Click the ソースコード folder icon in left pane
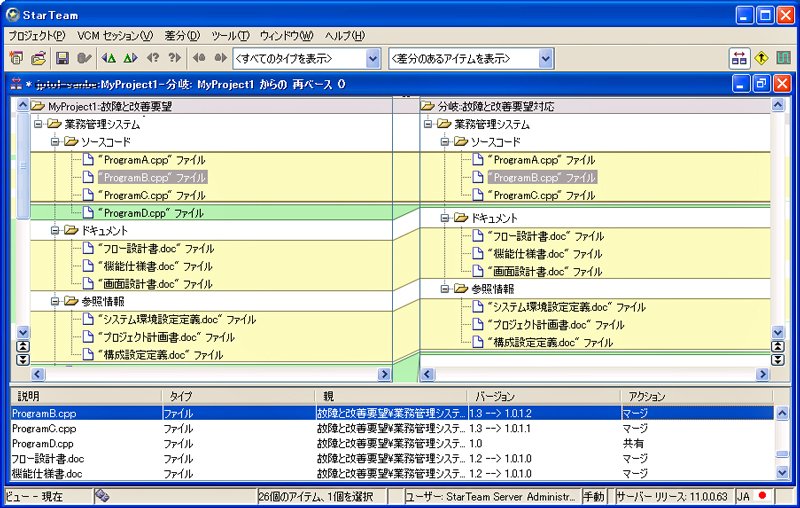Screen dimensions: 800x508 71,142
